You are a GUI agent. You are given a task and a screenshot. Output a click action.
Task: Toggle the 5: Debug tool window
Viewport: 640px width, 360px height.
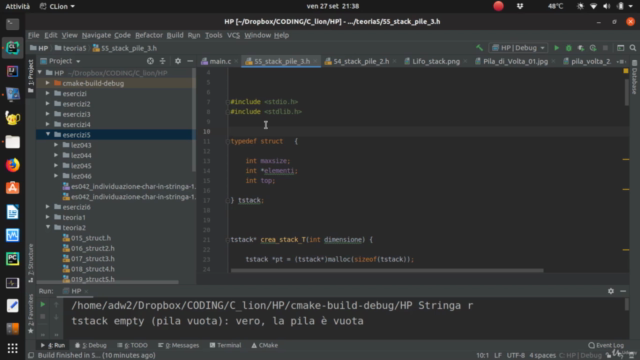pos(91,345)
